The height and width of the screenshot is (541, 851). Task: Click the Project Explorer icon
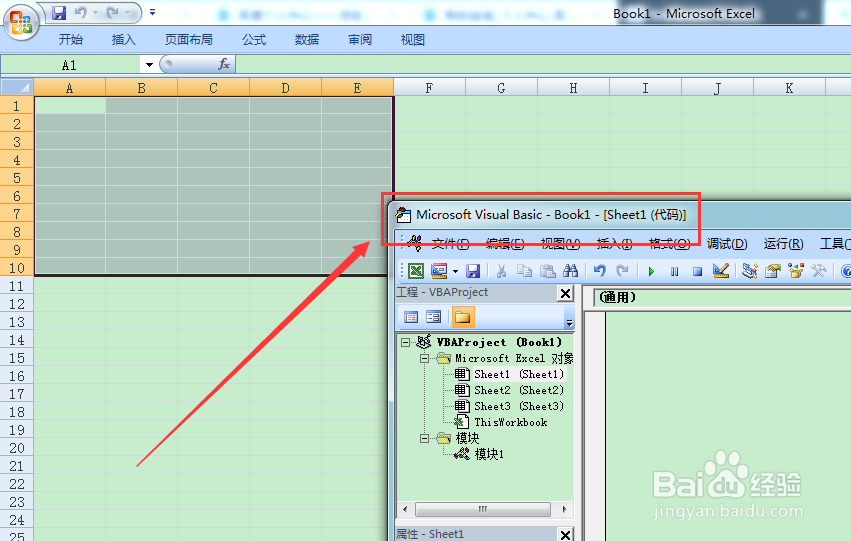coord(750,270)
